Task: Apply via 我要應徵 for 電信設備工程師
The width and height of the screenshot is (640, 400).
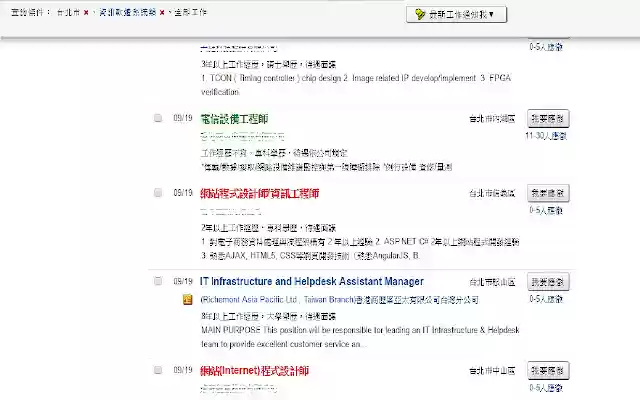Action: (548, 119)
